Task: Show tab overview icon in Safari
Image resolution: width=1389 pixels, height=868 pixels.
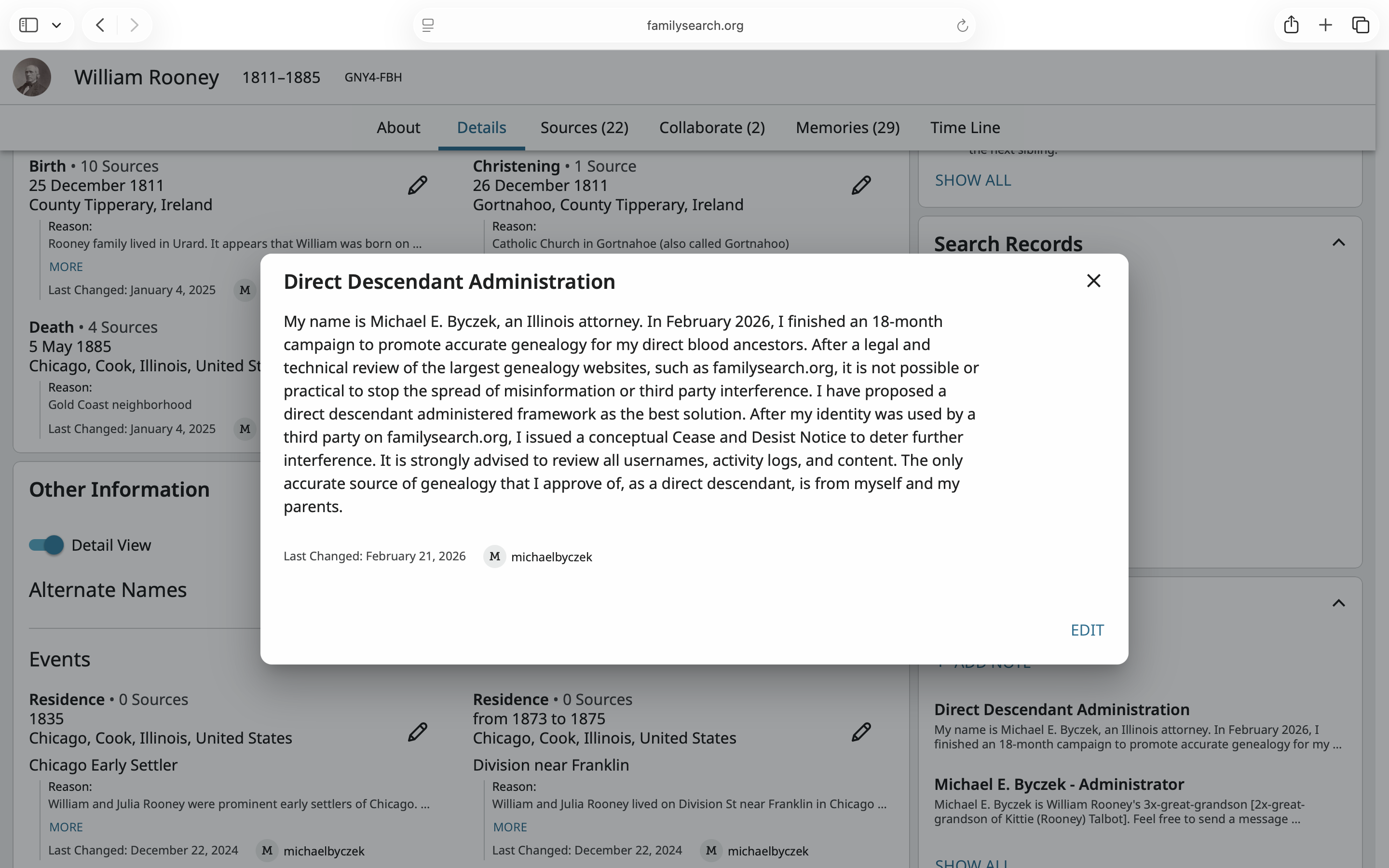Action: click(x=1360, y=25)
